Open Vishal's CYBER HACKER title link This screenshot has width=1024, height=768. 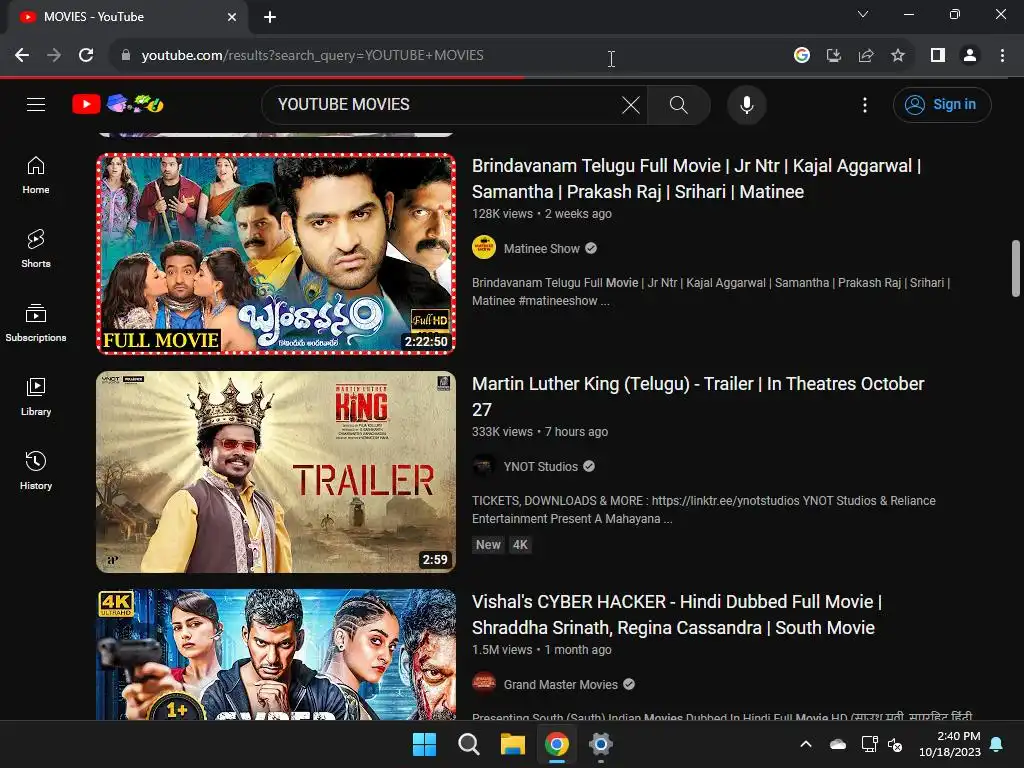coord(677,615)
